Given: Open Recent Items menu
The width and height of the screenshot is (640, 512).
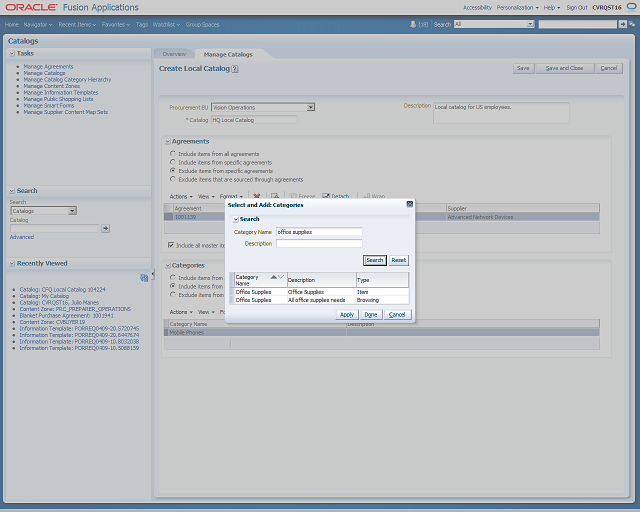Looking at the screenshot, I should (x=77, y=24).
